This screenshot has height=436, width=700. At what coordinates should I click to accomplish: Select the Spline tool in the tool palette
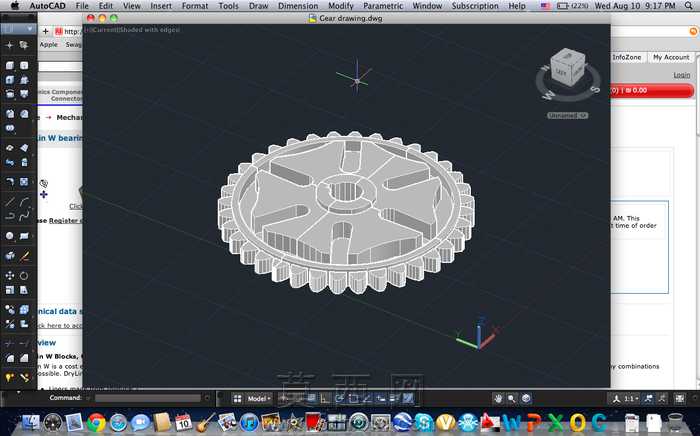click(x=24, y=216)
